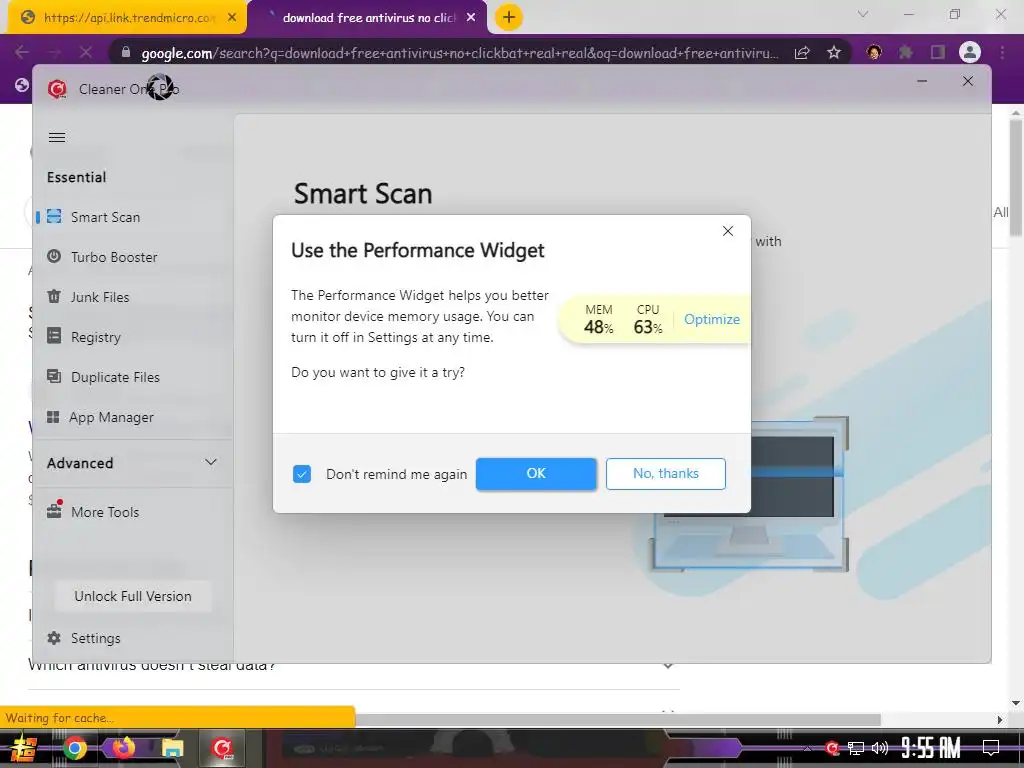Image resolution: width=1024 pixels, height=768 pixels.
Task: Close the trendmicro API tab
Action: [x=232, y=18]
